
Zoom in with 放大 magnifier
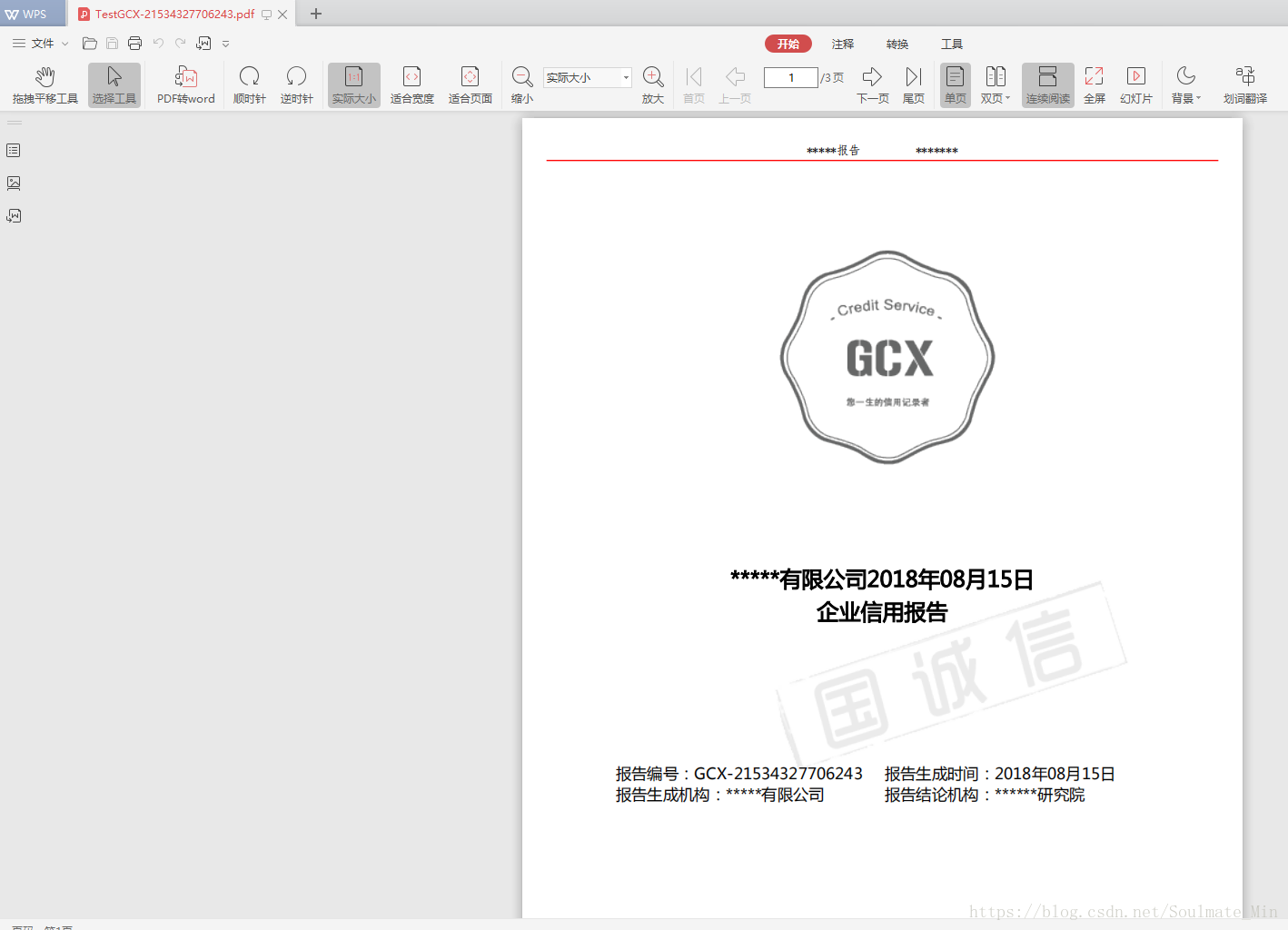653,85
